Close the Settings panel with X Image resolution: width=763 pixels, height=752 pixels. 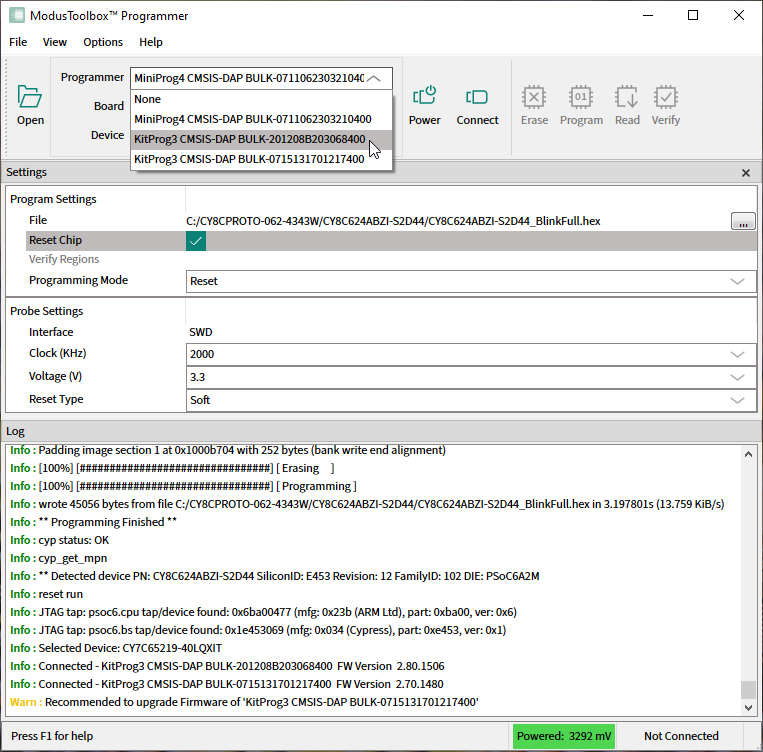coord(745,173)
